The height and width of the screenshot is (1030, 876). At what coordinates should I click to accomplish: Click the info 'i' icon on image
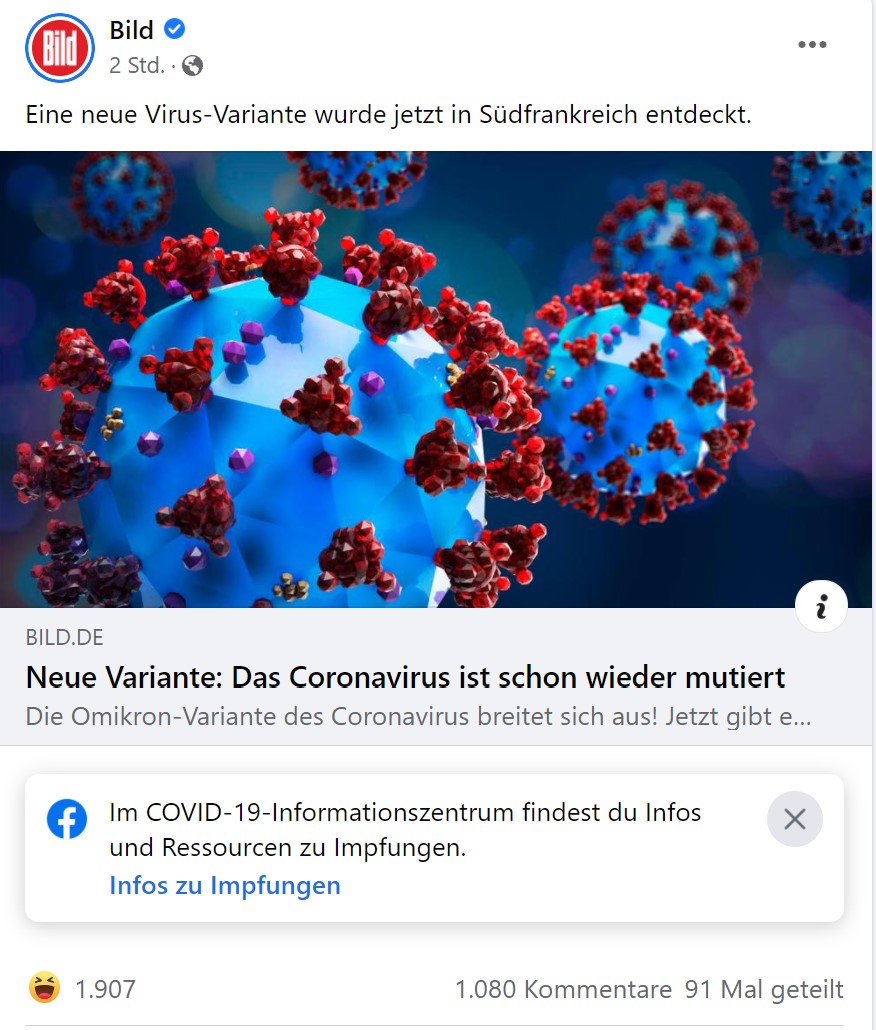(821, 606)
